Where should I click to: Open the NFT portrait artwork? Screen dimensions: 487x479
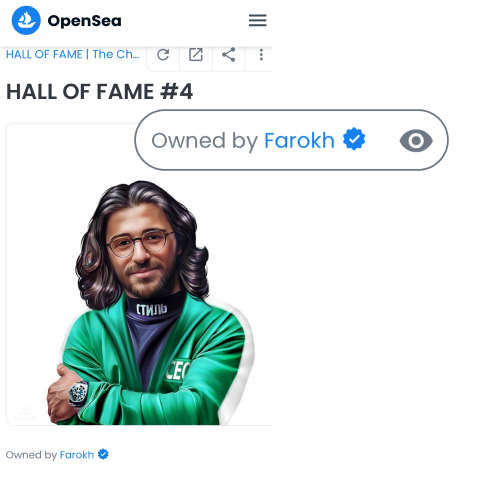pos(139,274)
